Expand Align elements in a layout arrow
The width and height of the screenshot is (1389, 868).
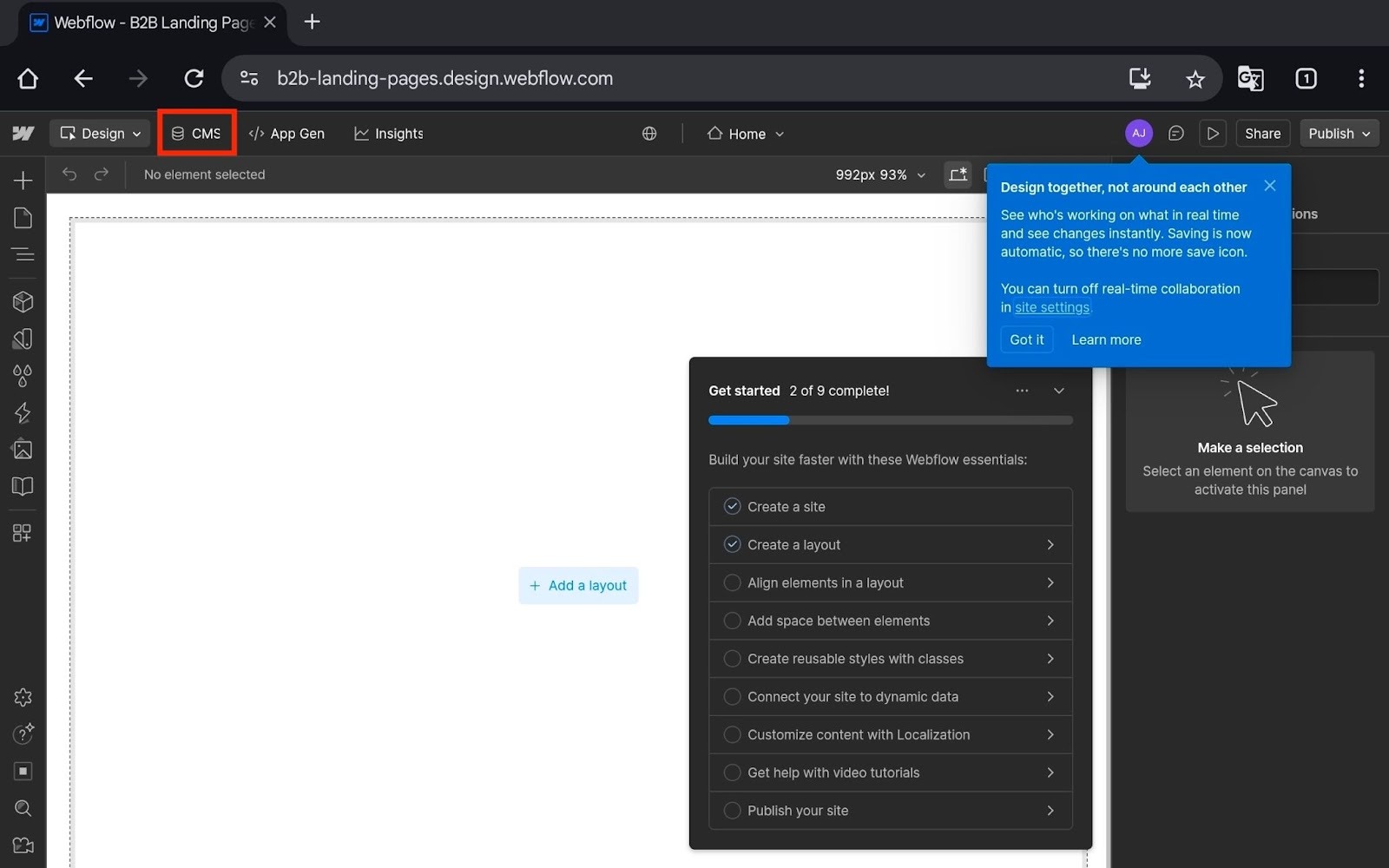click(x=1050, y=583)
